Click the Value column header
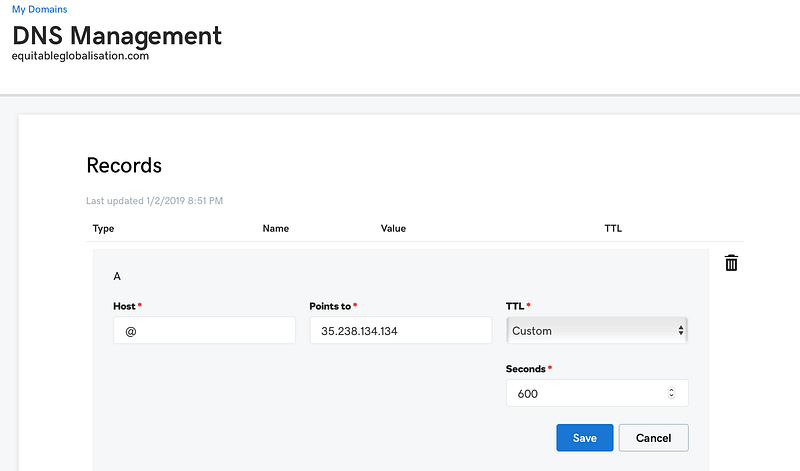The width and height of the screenshot is (800, 471). coord(393,229)
